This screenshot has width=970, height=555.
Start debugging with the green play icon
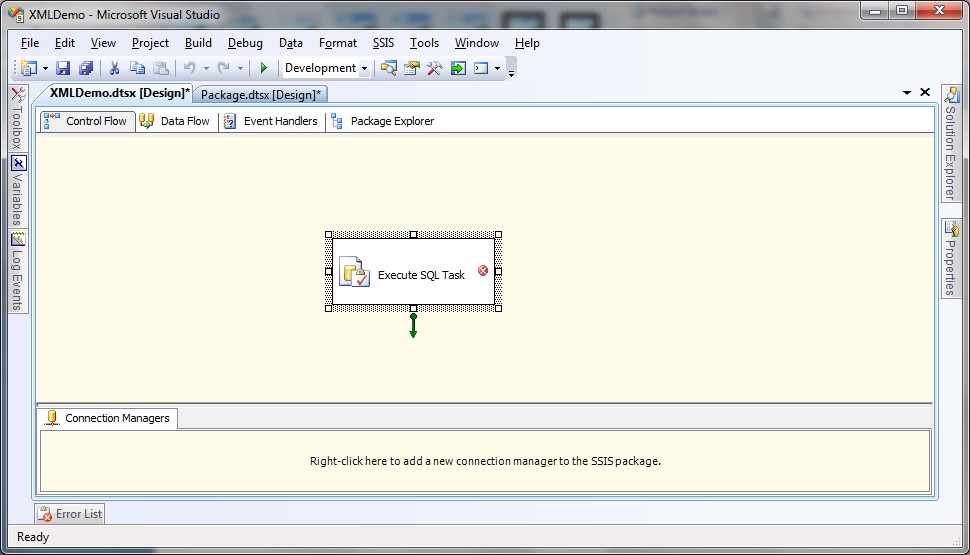(x=264, y=68)
